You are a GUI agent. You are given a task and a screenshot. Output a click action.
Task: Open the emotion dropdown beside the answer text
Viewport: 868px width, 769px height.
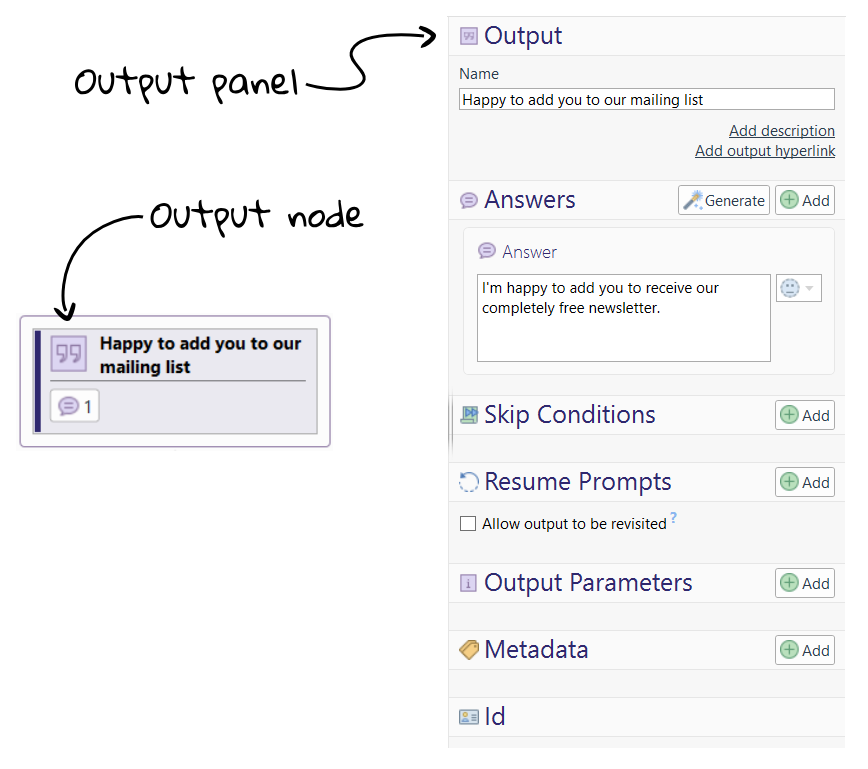point(798,288)
